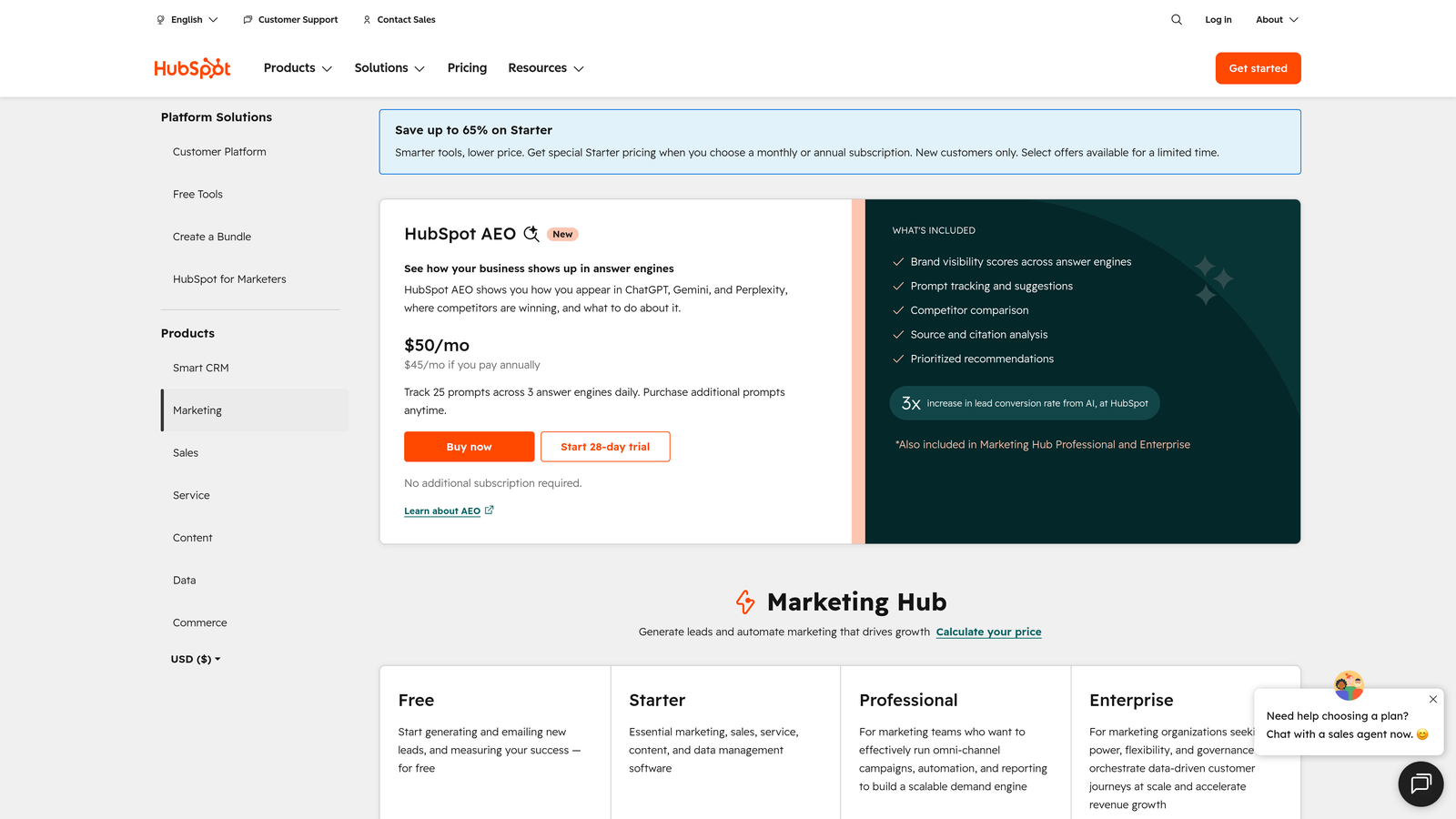Screen dimensions: 1456x819
Task: Click the 3x lead conversion rate badge
Action: pos(1025,403)
